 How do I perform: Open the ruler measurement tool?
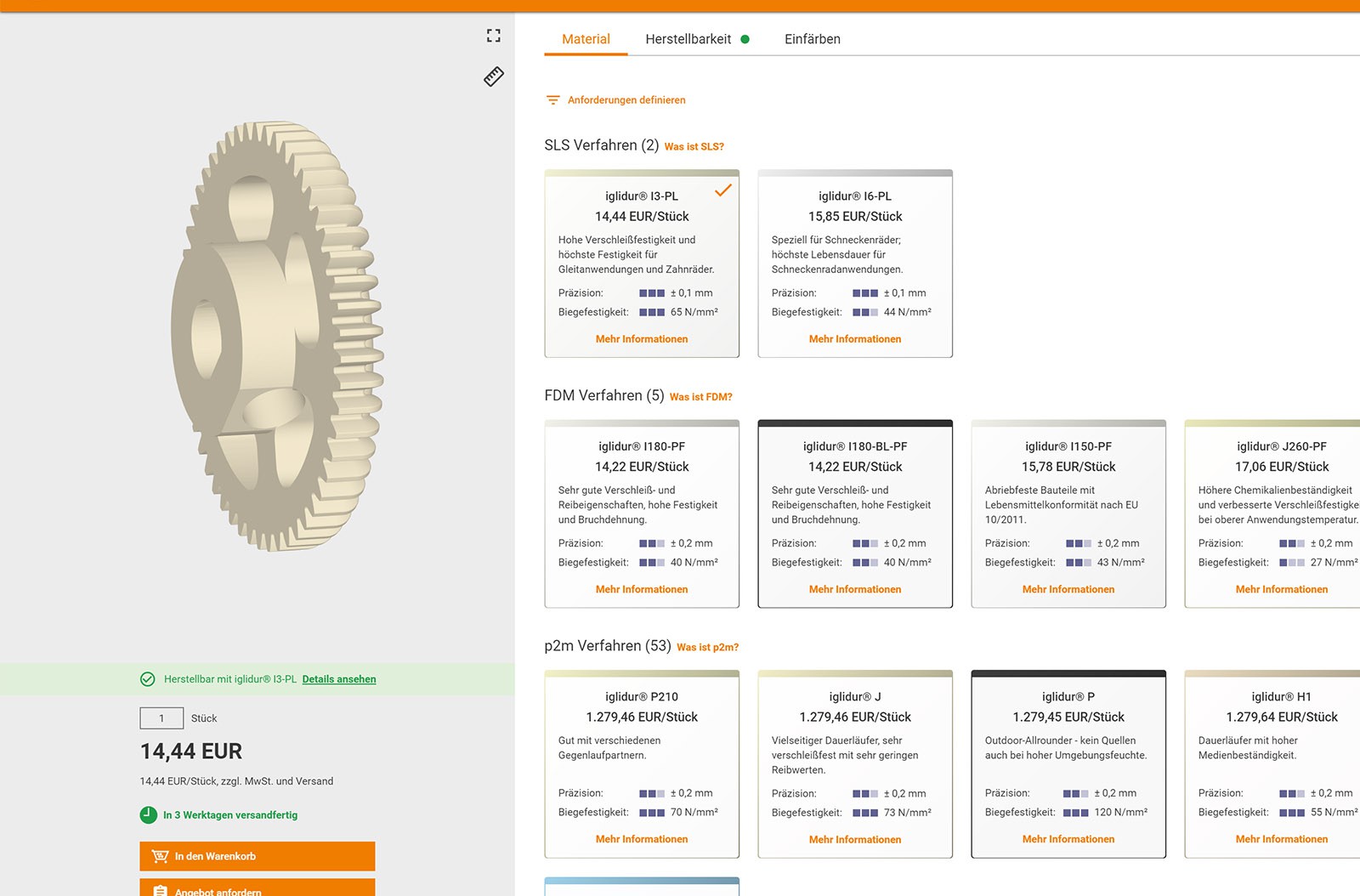point(494,77)
